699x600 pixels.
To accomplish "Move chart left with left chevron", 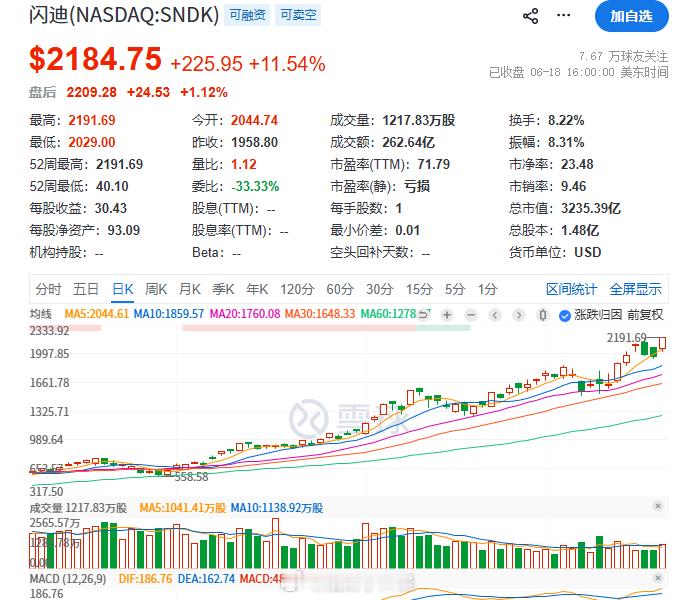I will 494,315.
